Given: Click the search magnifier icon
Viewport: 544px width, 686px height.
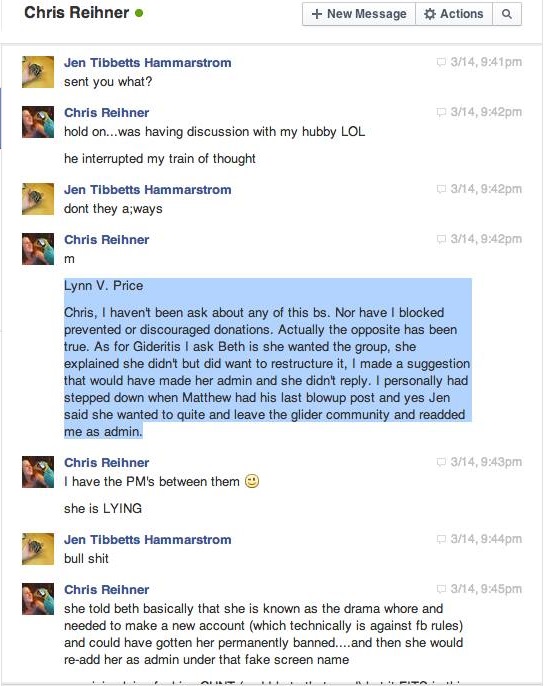Looking at the screenshot, I should (507, 14).
